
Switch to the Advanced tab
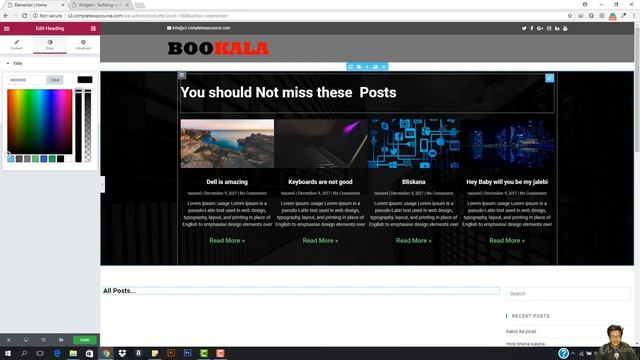[83, 44]
